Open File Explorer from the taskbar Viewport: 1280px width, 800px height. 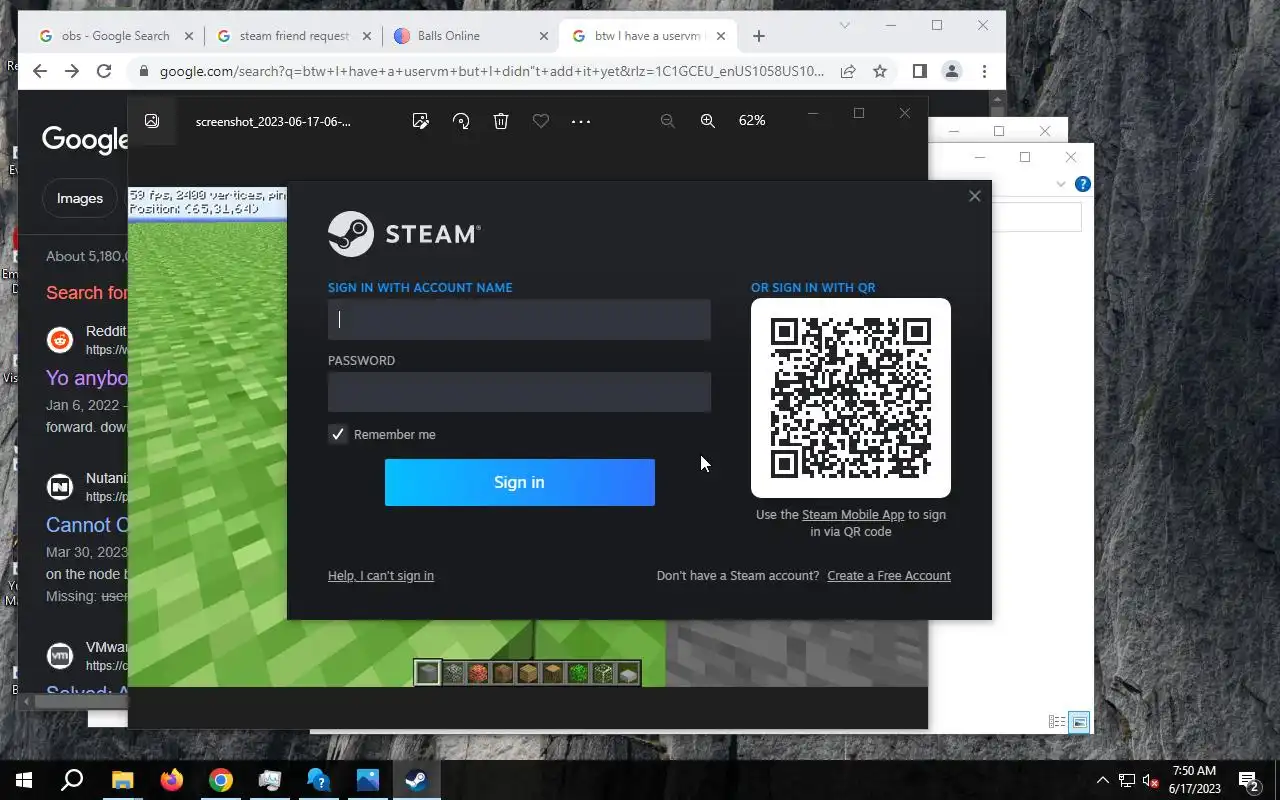click(x=122, y=780)
